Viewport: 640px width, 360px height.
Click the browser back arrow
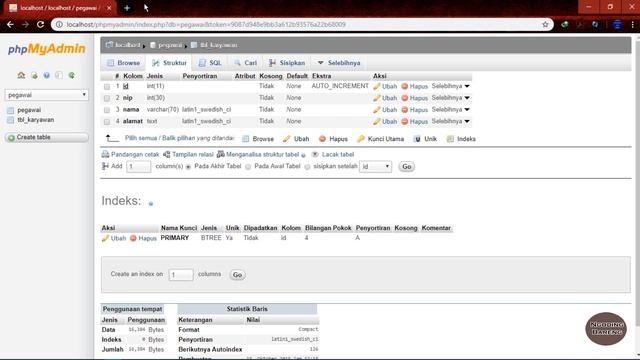pos(10,24)
